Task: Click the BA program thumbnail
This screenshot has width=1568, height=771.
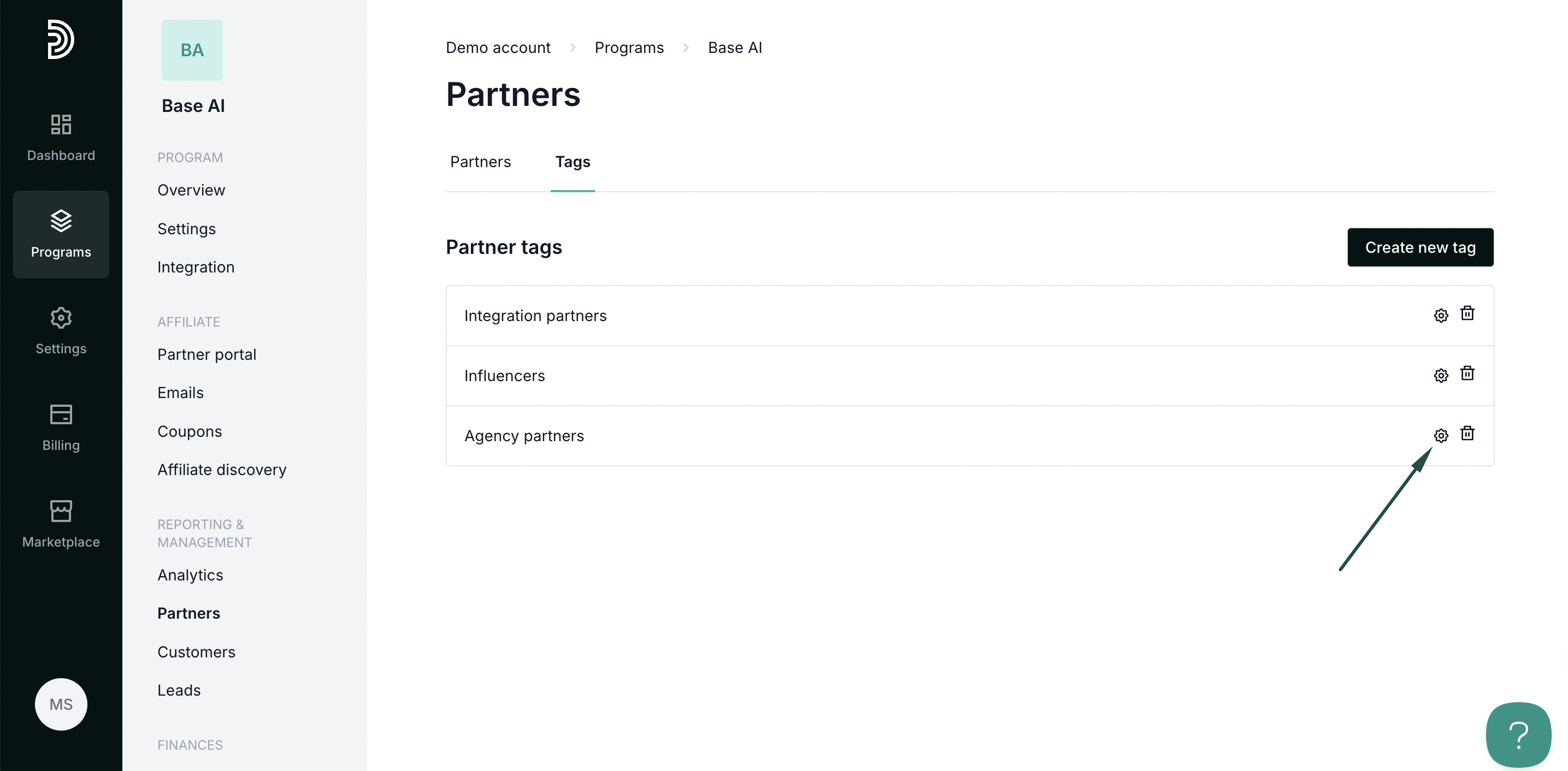Action: click(x=192, y=50)
